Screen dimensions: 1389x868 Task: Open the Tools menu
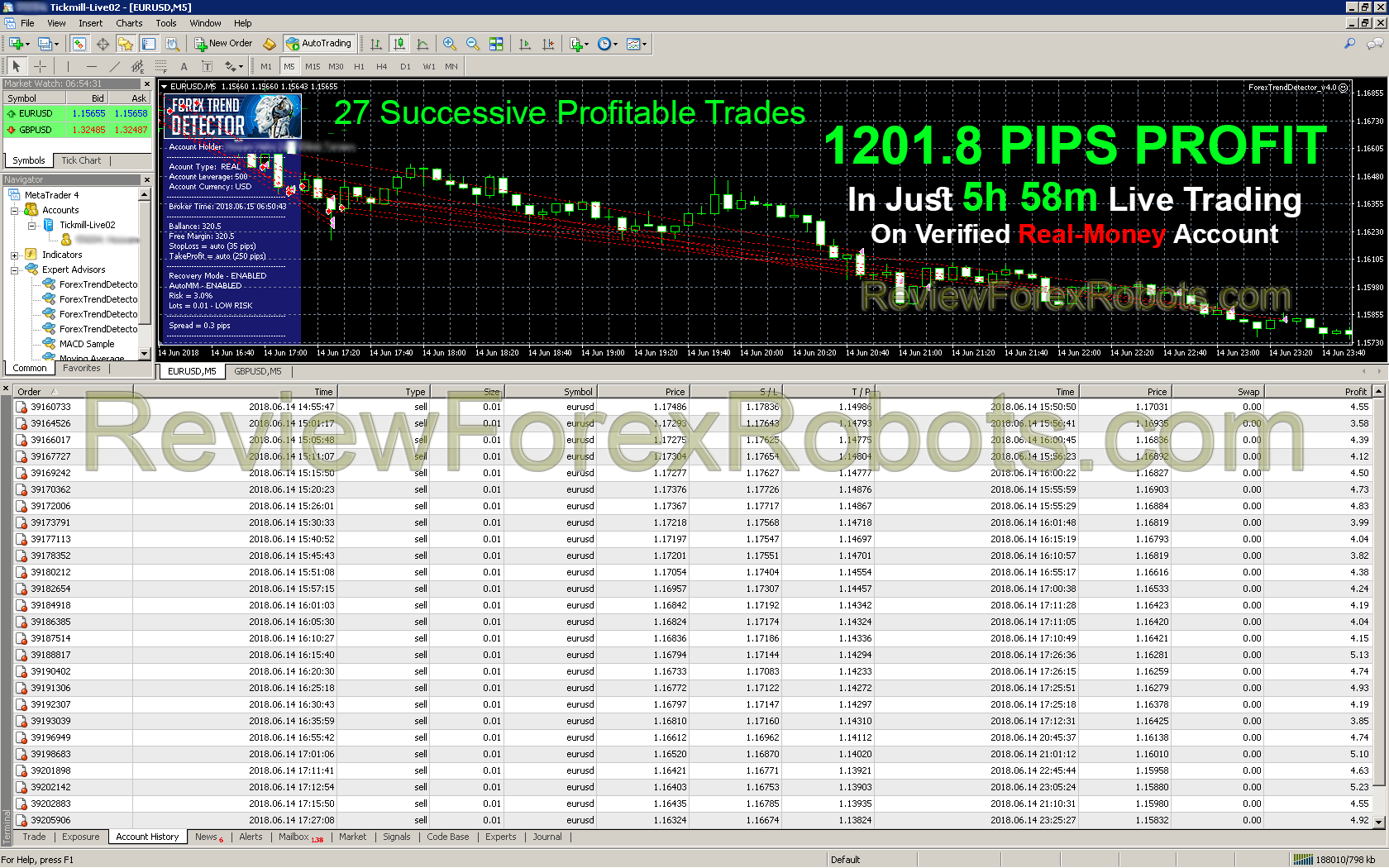[166, 23]
